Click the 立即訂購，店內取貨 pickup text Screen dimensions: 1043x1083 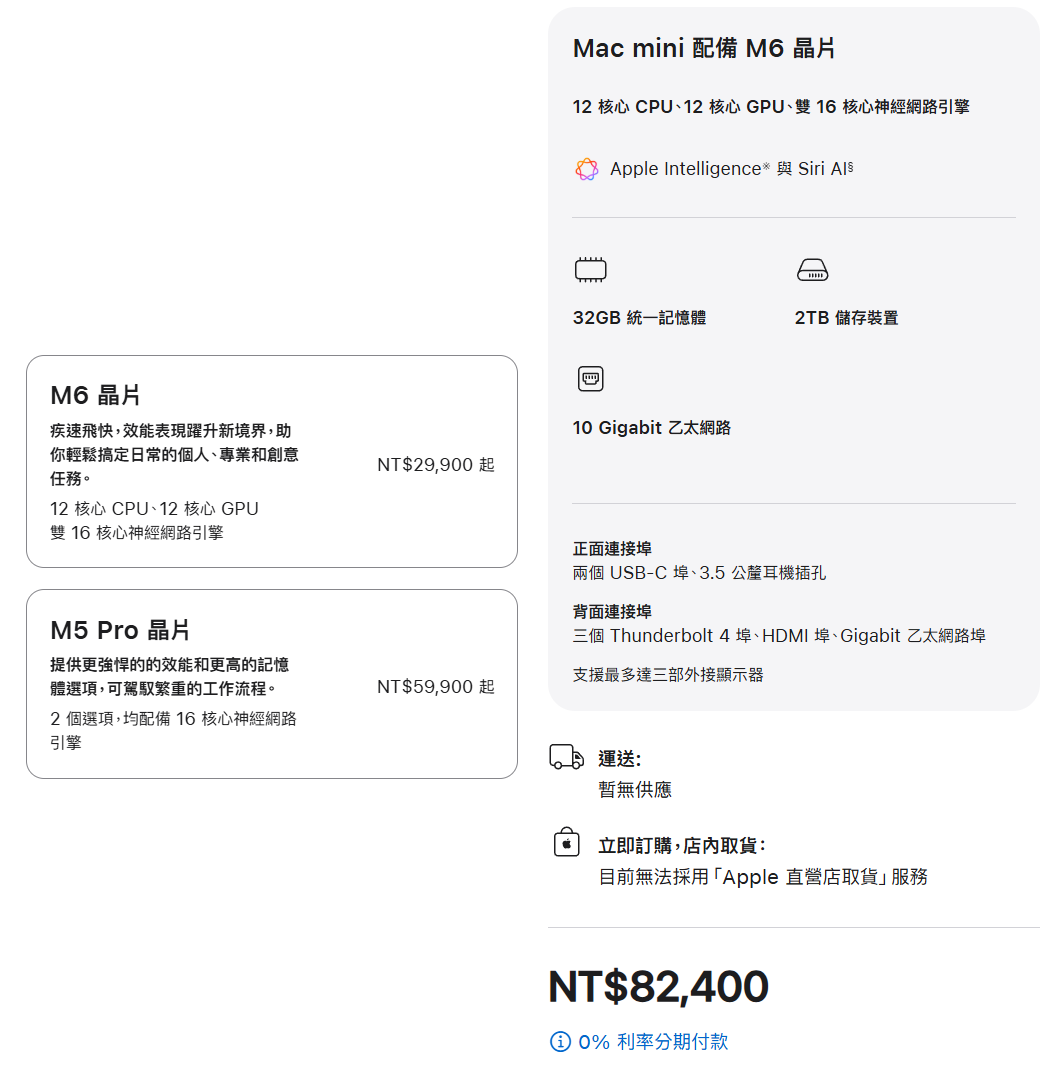click(682, 845)
